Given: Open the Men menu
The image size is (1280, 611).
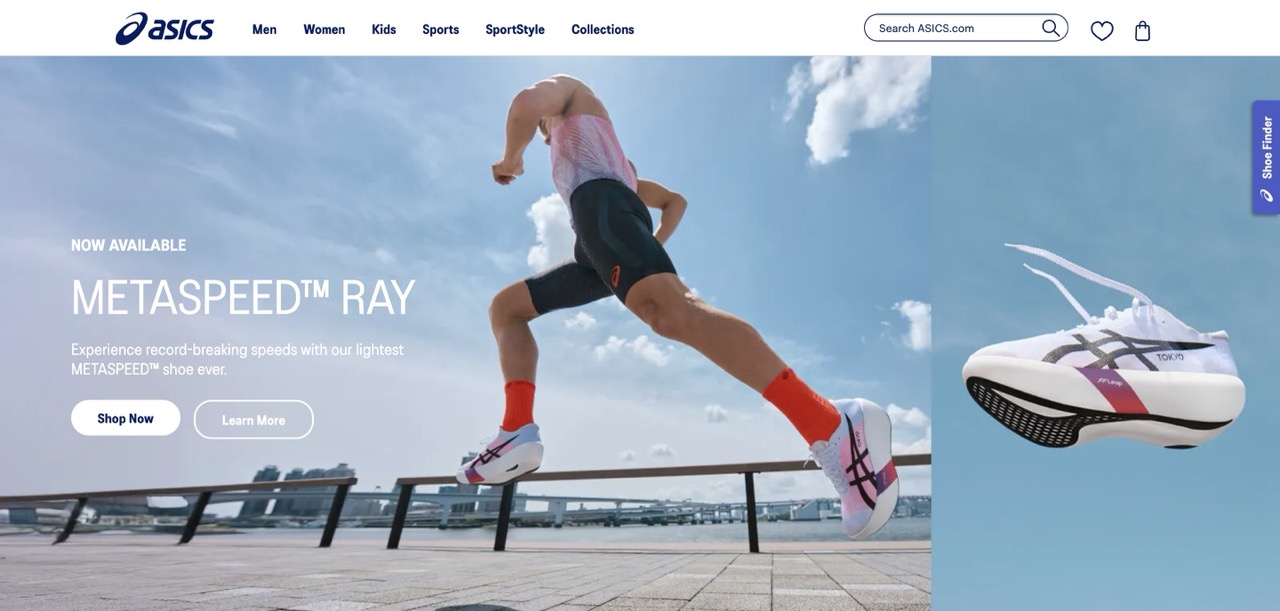Looking at the screenshot, I should coord(264,29).
